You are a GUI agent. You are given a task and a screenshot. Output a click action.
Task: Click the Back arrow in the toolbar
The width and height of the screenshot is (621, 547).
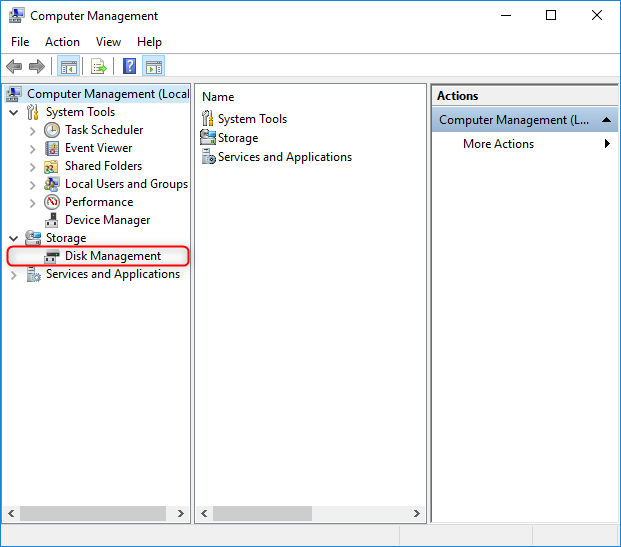coord(14,67)
